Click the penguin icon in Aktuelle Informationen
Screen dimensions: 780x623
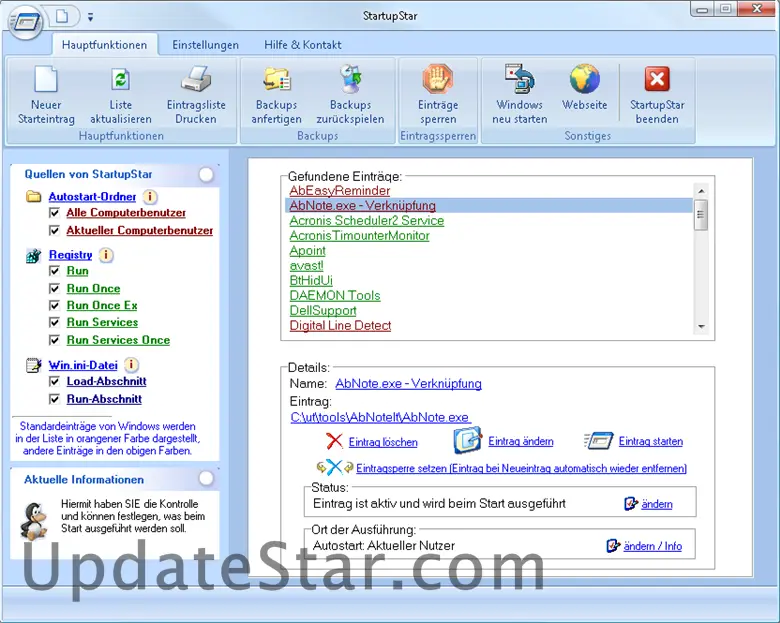click(33, 520)
